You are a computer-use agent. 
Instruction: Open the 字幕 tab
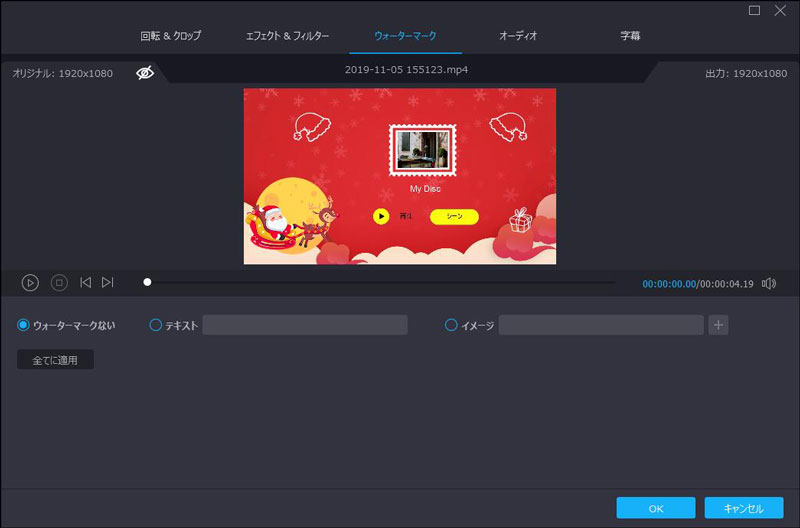(x=630, y=36)
